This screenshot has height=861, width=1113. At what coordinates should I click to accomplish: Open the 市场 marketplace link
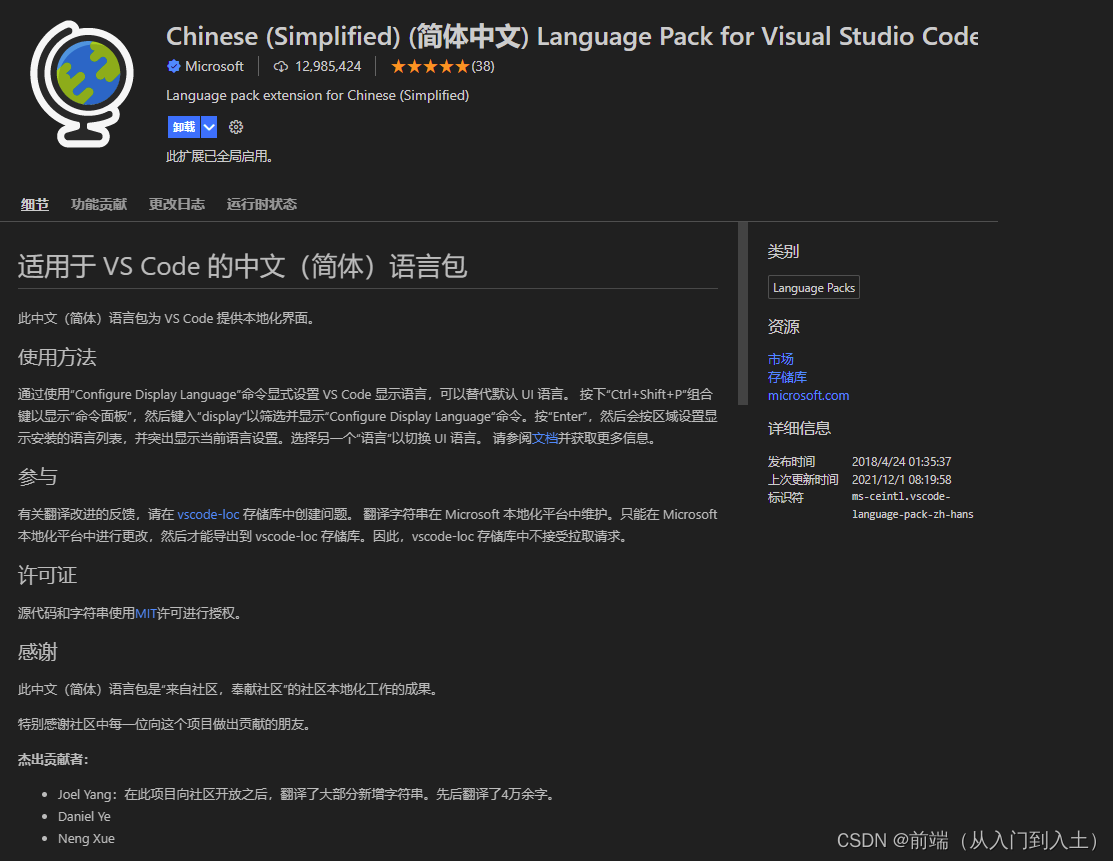click(x=781, y=359)
